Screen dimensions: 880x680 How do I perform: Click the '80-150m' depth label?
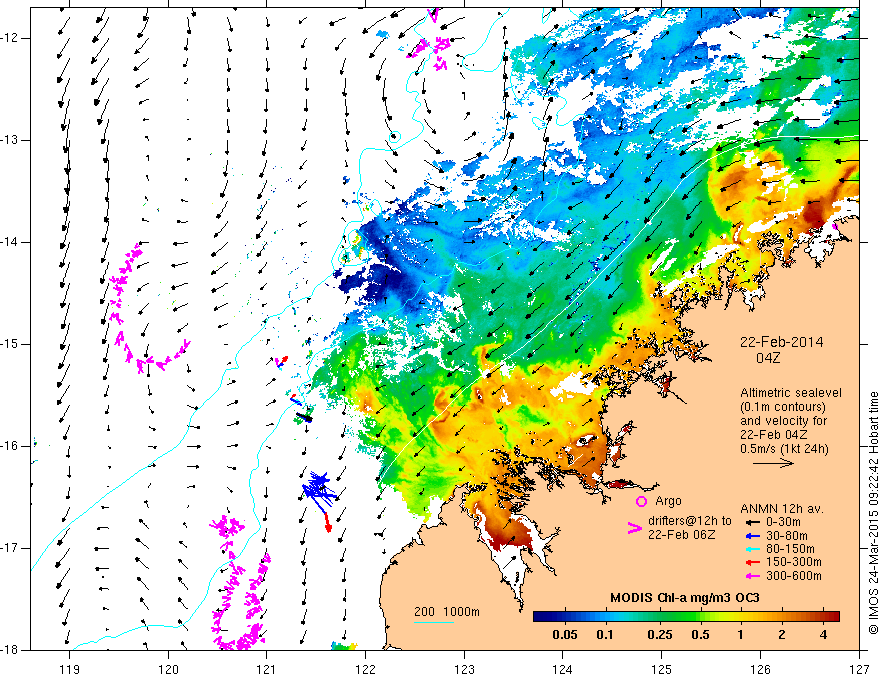(x=790, y=549)
